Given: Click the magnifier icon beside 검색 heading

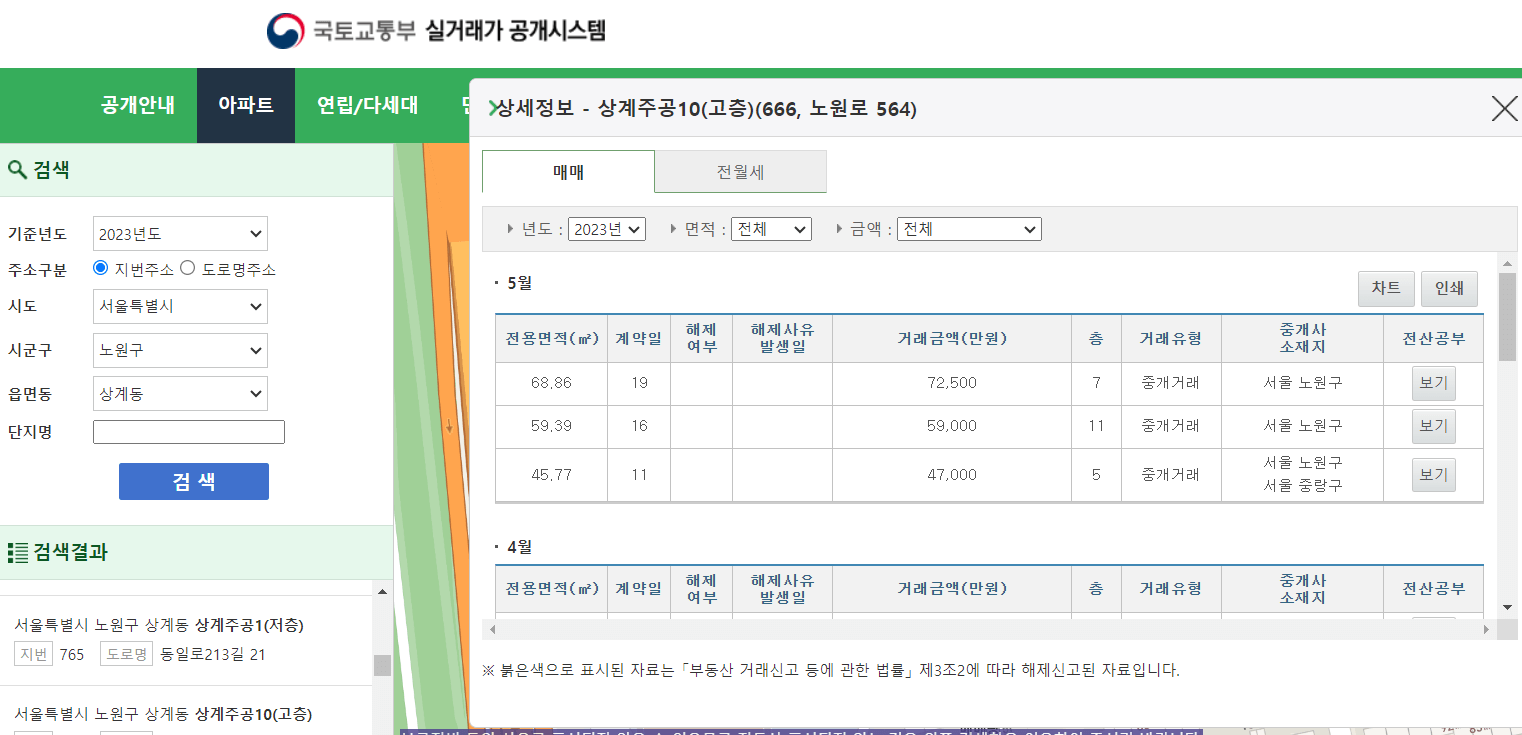Looking at the screenshot, I should pos(16,170).
